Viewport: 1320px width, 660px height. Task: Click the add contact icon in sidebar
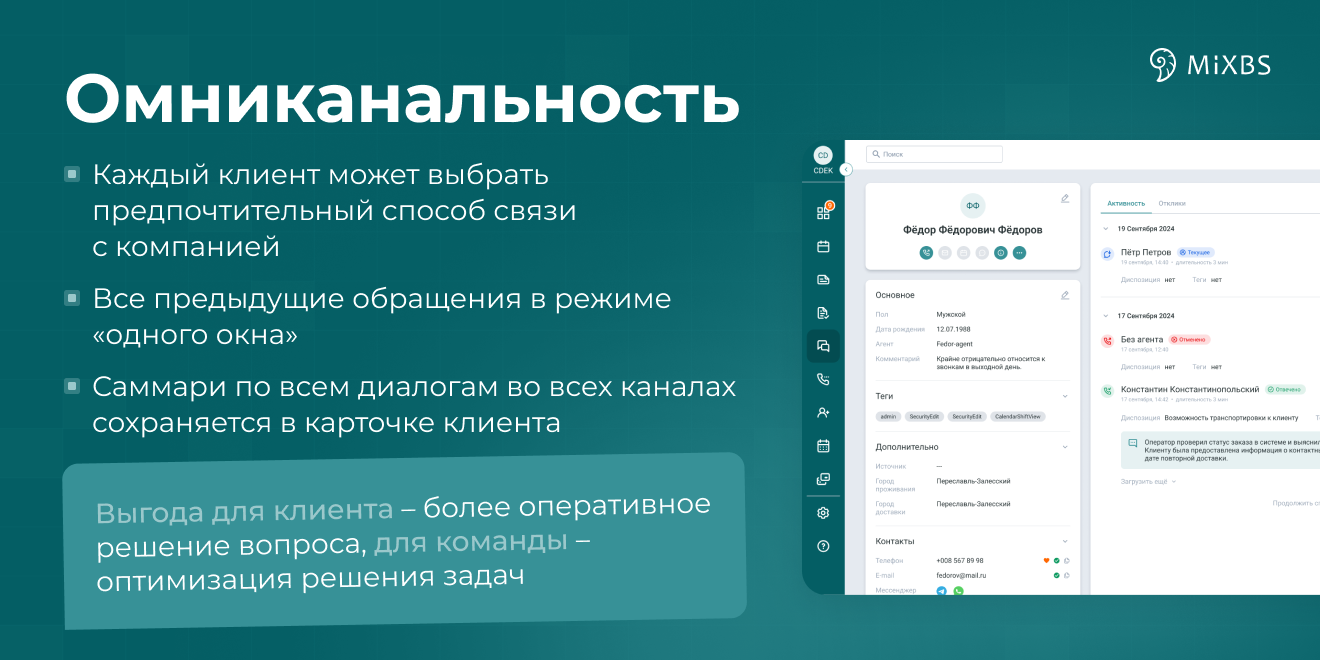click(x=823, y=412)
